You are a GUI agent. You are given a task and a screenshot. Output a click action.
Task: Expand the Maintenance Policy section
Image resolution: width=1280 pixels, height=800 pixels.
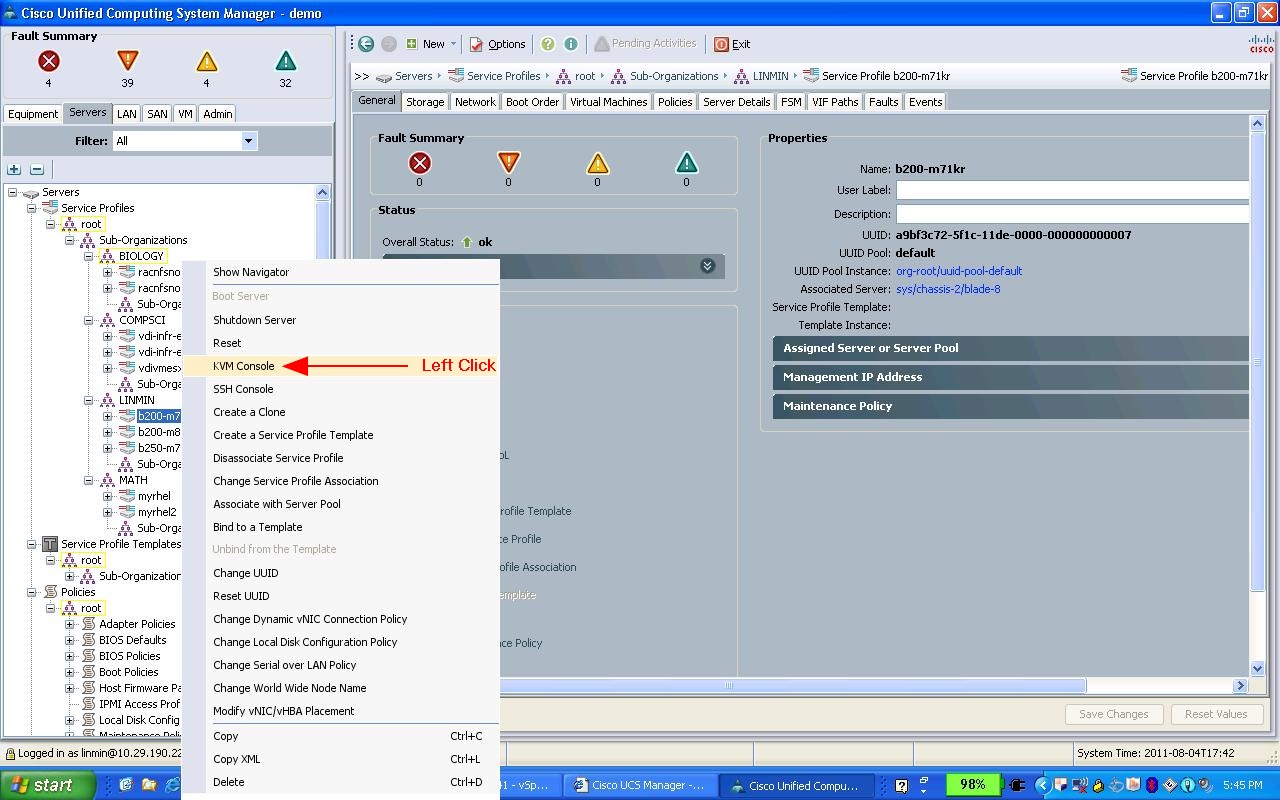[x=1010, y=406]
